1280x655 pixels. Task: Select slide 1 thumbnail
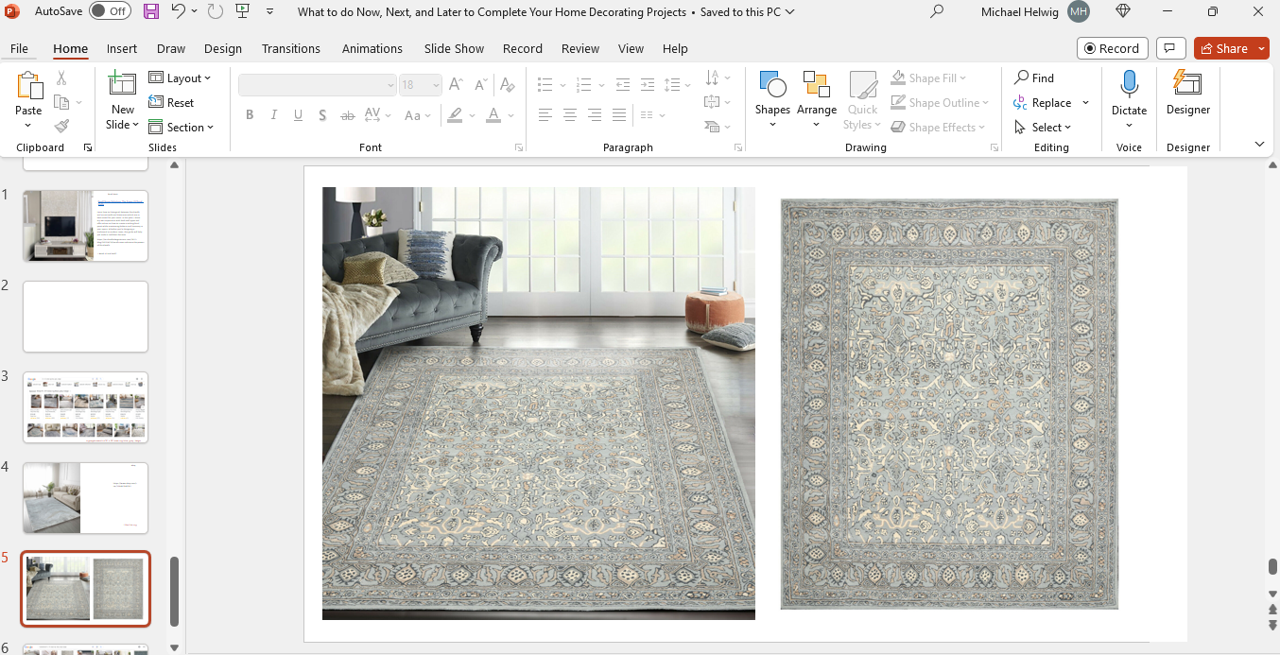[86, 226]
